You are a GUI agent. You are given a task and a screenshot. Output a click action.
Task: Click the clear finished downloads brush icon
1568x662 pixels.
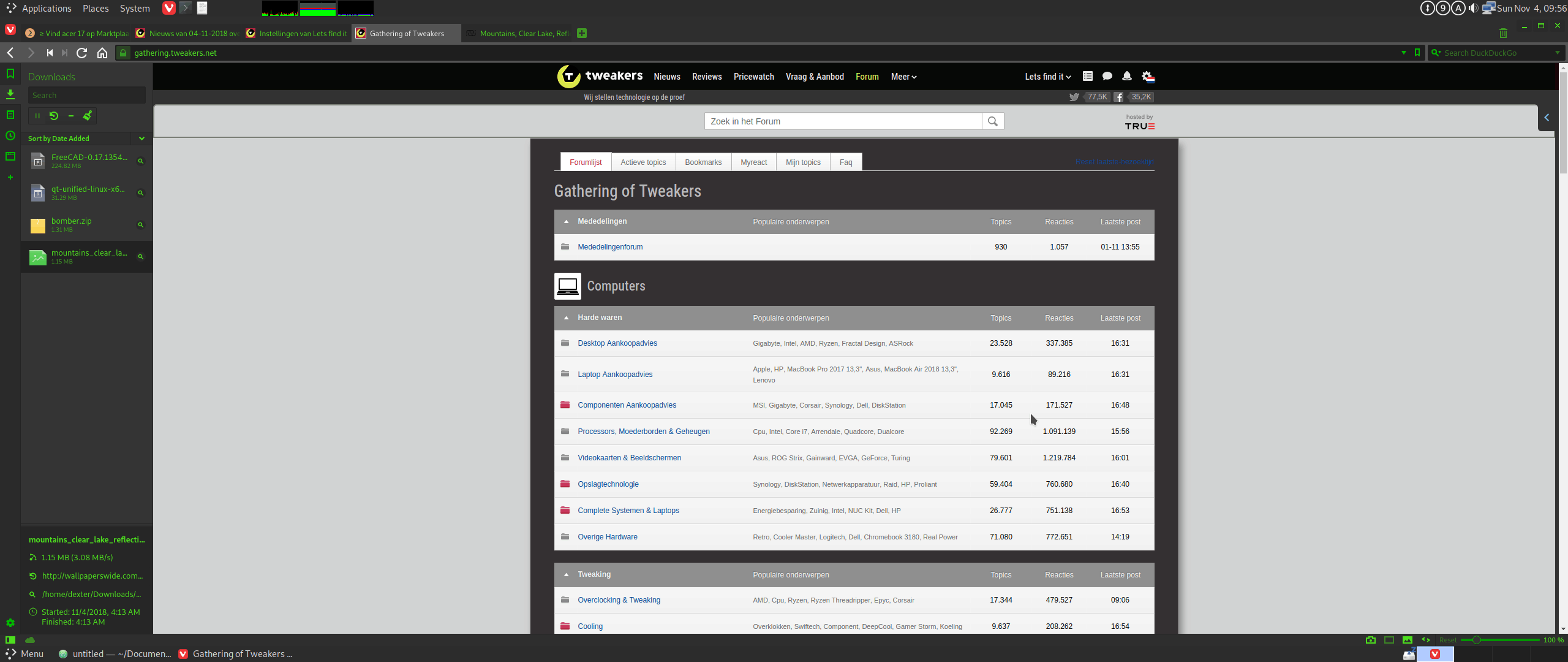click(x=88, y=115)
